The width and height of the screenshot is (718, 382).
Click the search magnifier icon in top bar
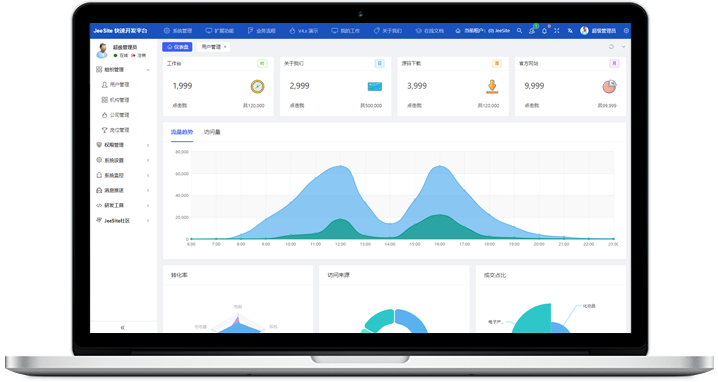pyautogui.click(x=519, y=31)
